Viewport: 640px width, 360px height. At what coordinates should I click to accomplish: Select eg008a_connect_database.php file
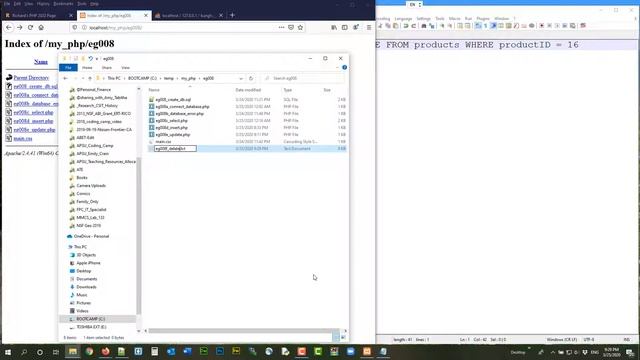(x=182, y=107)
